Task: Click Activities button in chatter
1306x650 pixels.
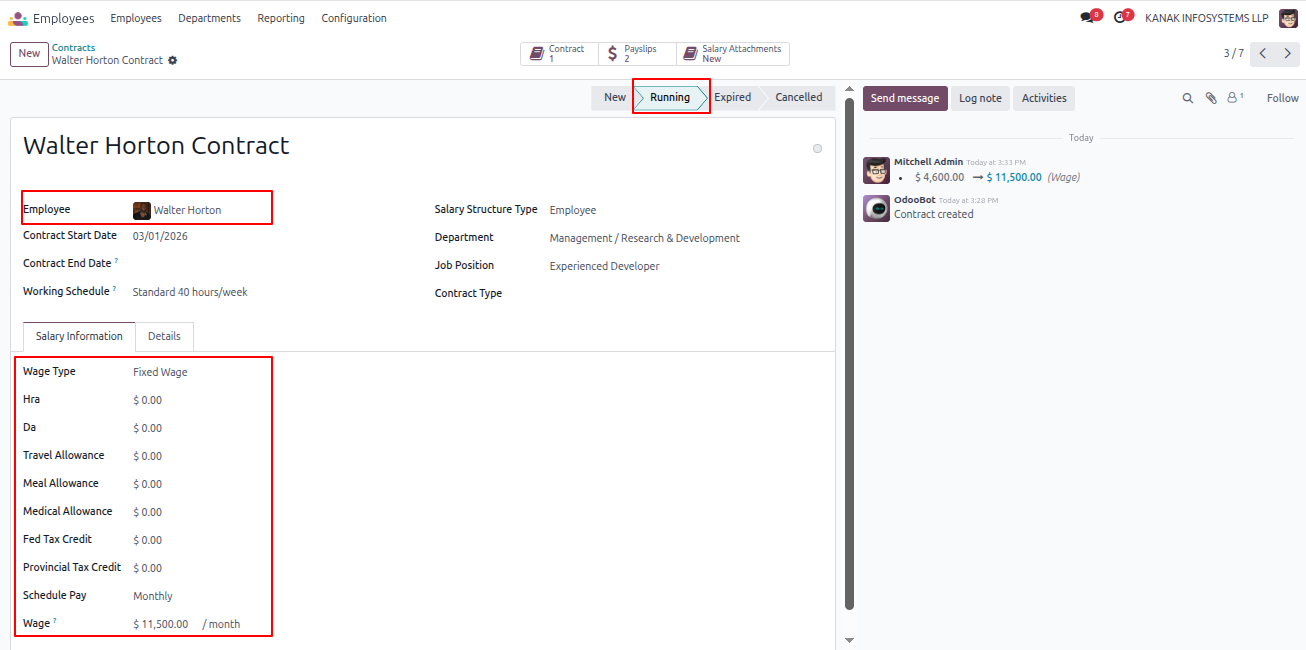Action: pyautogui.click(x=1044, y=98)
